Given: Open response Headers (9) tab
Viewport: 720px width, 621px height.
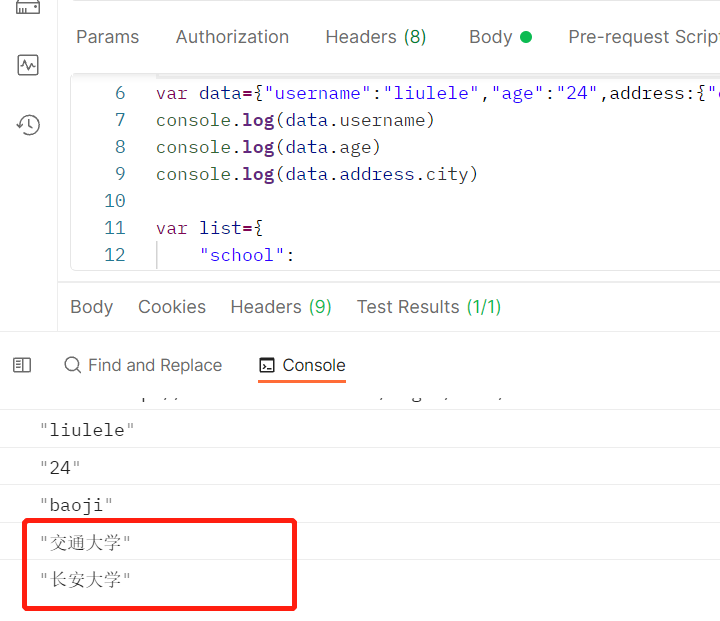Looking at the screenshot, I should (281, 307).
